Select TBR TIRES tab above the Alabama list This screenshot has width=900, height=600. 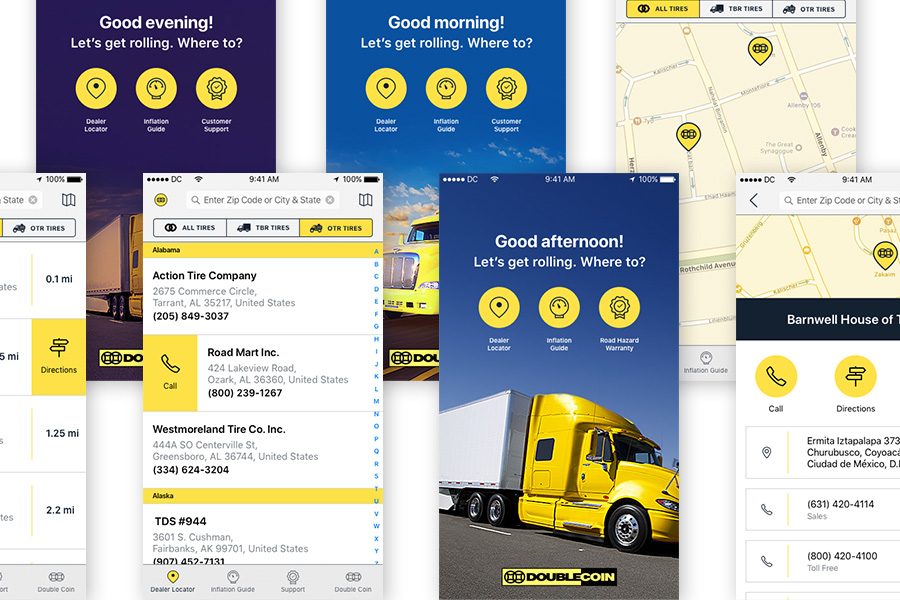tap(263, 228)
